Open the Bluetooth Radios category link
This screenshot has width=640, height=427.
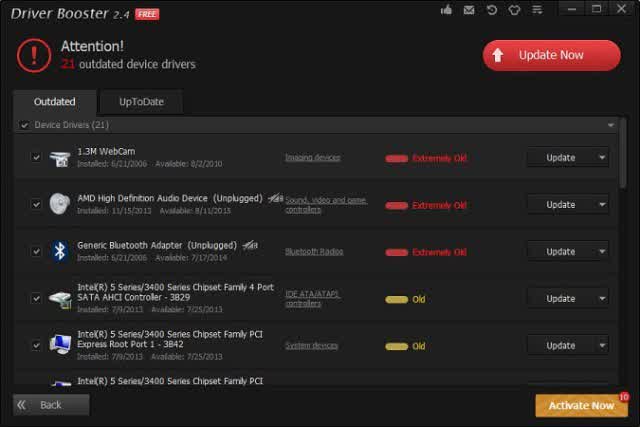pos(314,251)
